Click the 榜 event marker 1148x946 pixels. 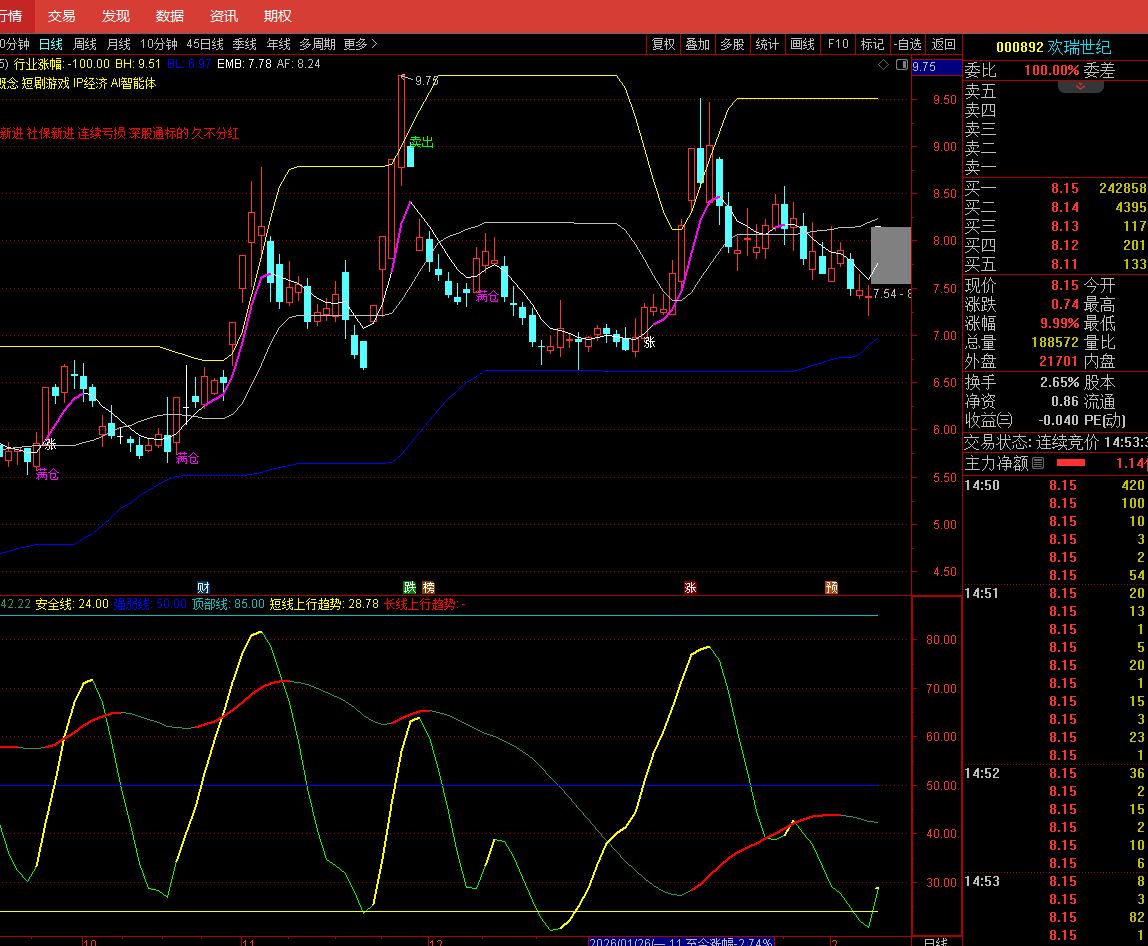coord(428,587)
